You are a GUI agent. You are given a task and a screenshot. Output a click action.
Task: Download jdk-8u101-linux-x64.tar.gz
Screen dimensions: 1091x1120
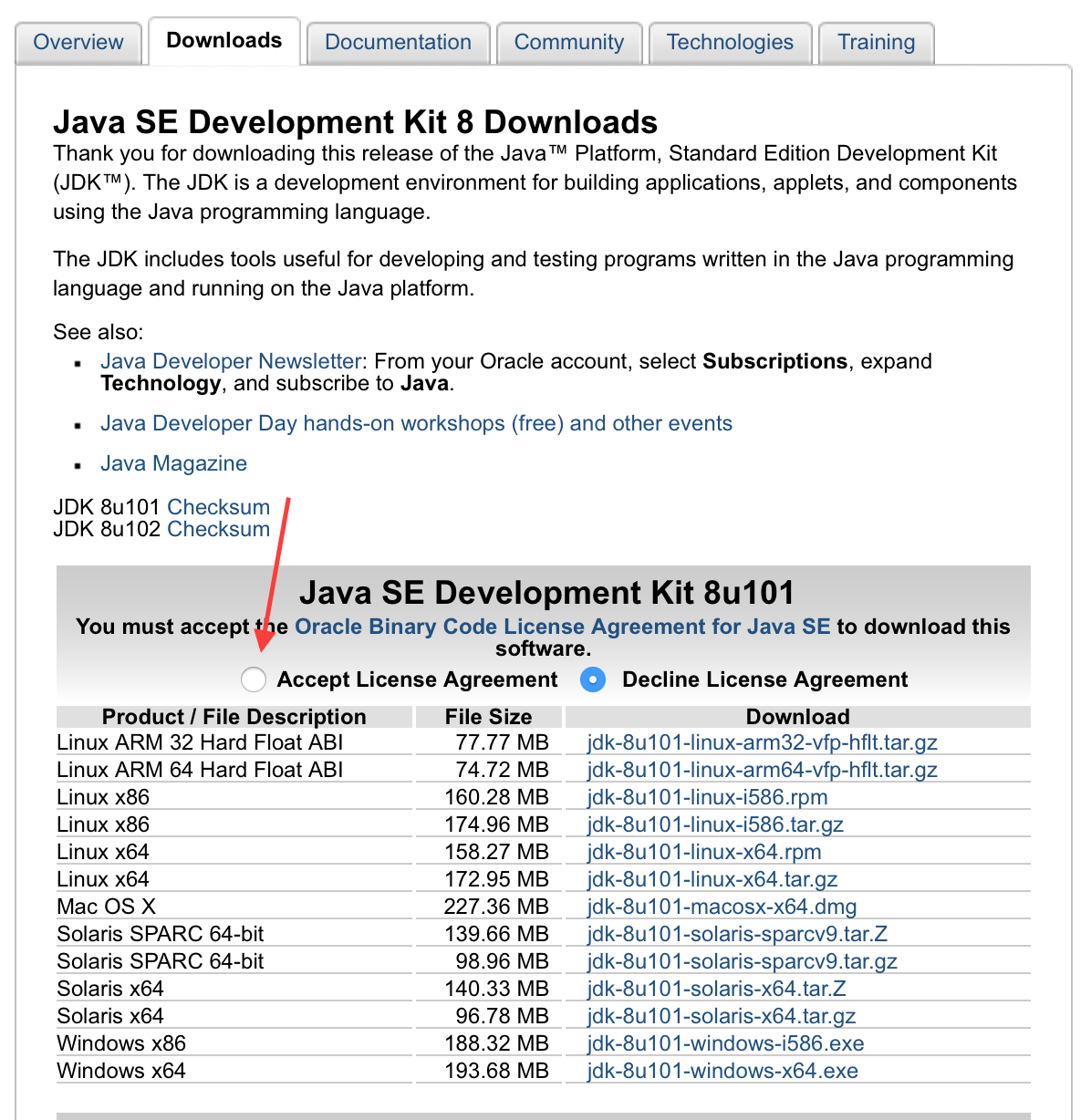point(712,879)
